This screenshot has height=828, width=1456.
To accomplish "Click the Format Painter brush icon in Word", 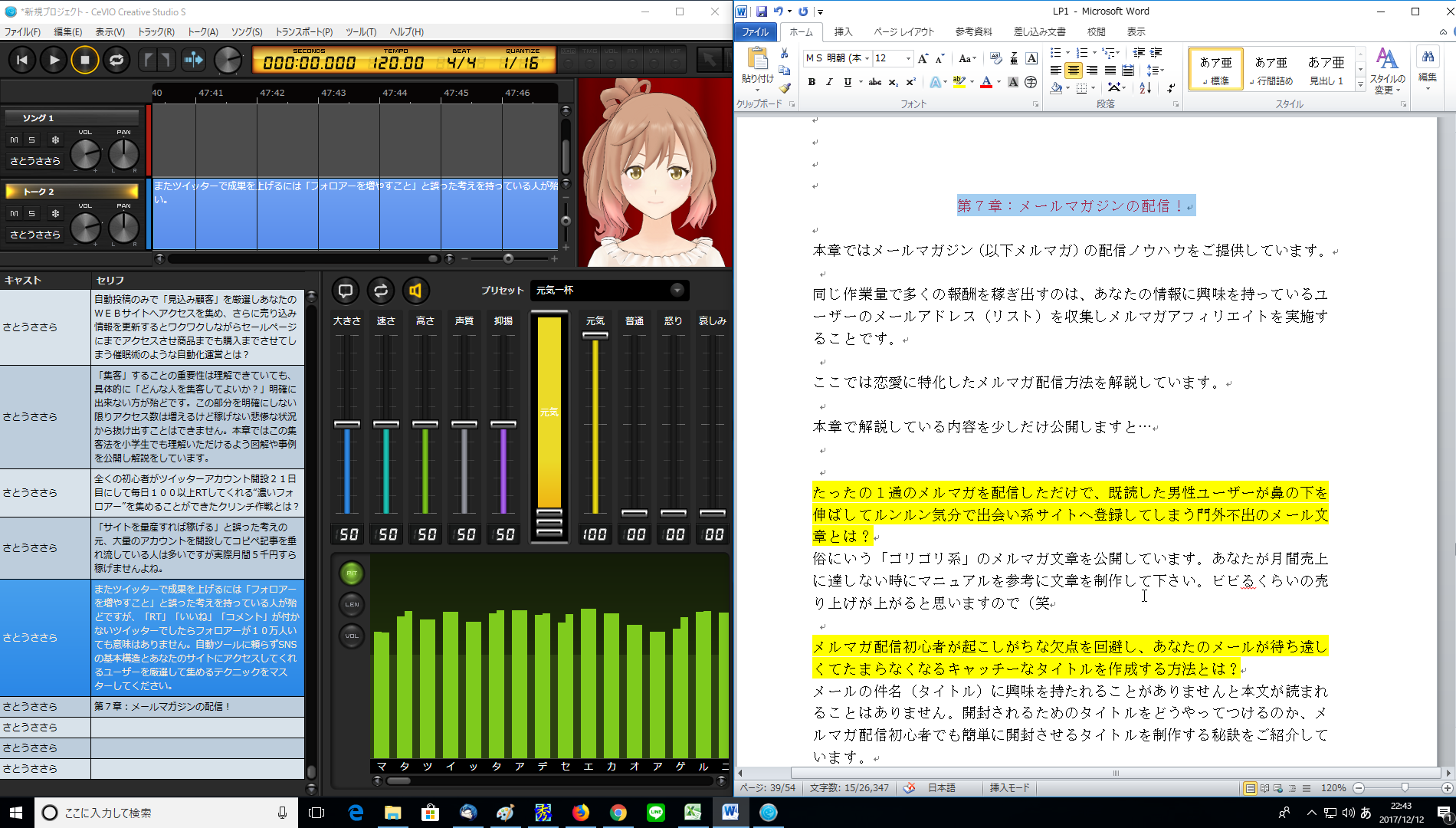I will click(784, 88).
